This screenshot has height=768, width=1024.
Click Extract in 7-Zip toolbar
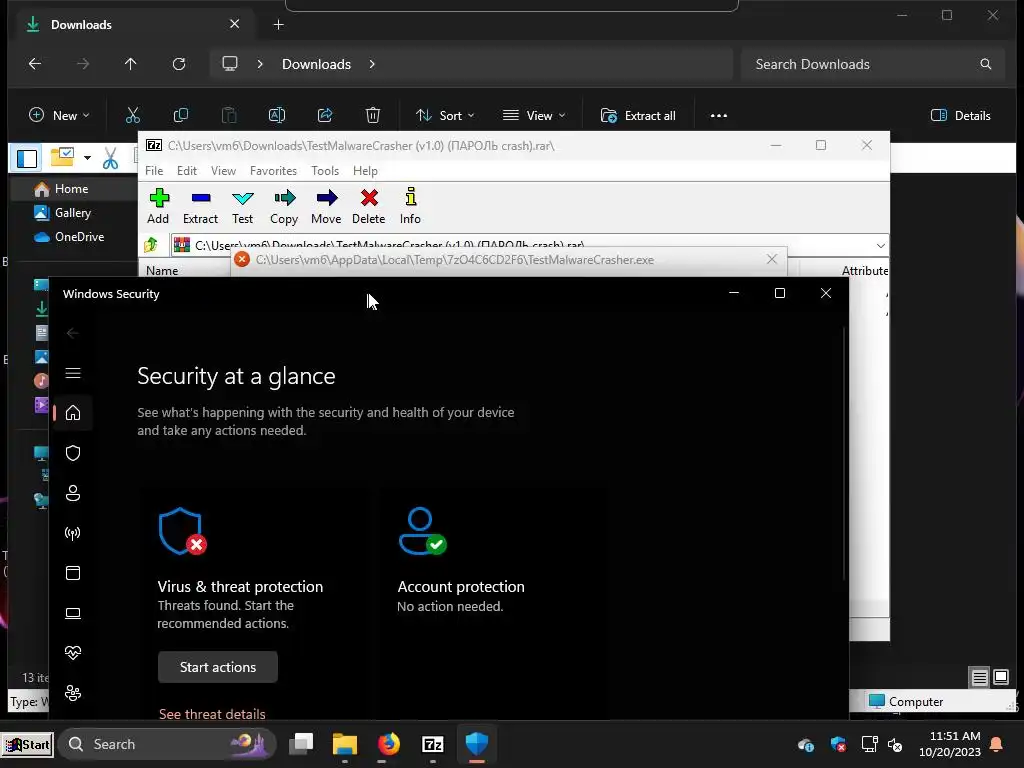pyautogui.click(x=200, y=206)
